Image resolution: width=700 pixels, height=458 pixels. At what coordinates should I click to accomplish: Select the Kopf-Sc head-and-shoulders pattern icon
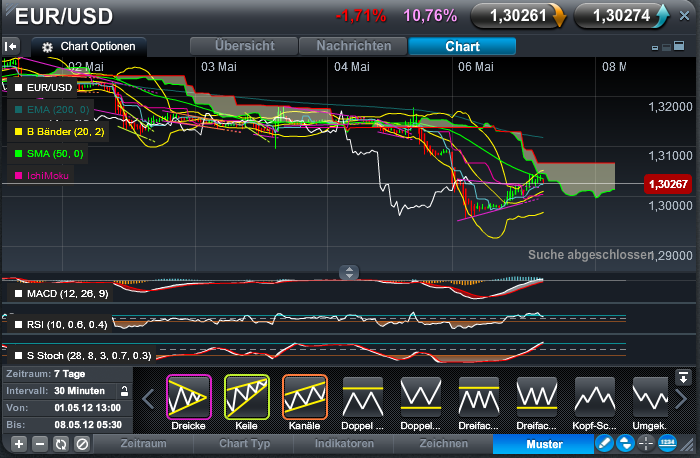[x=595, y=397]
